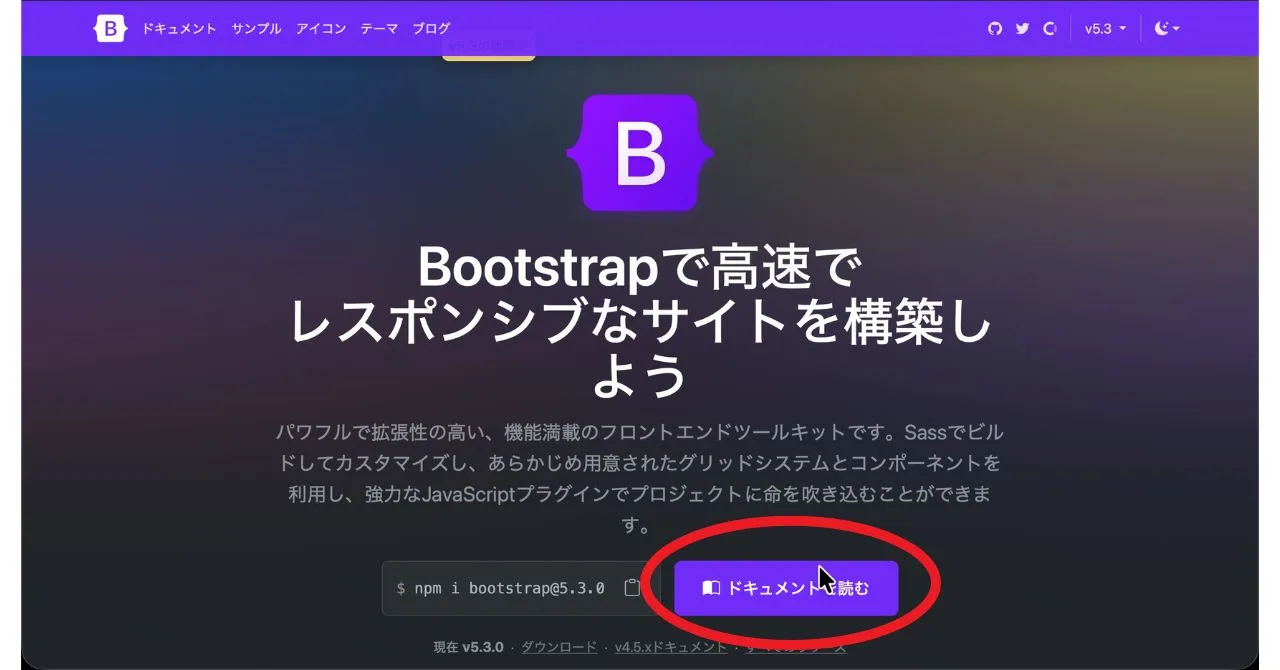The height and width of the screenshot is (670, 1280).
Task: Open the v5.3 version dropdown
Action: [1104, 28]
